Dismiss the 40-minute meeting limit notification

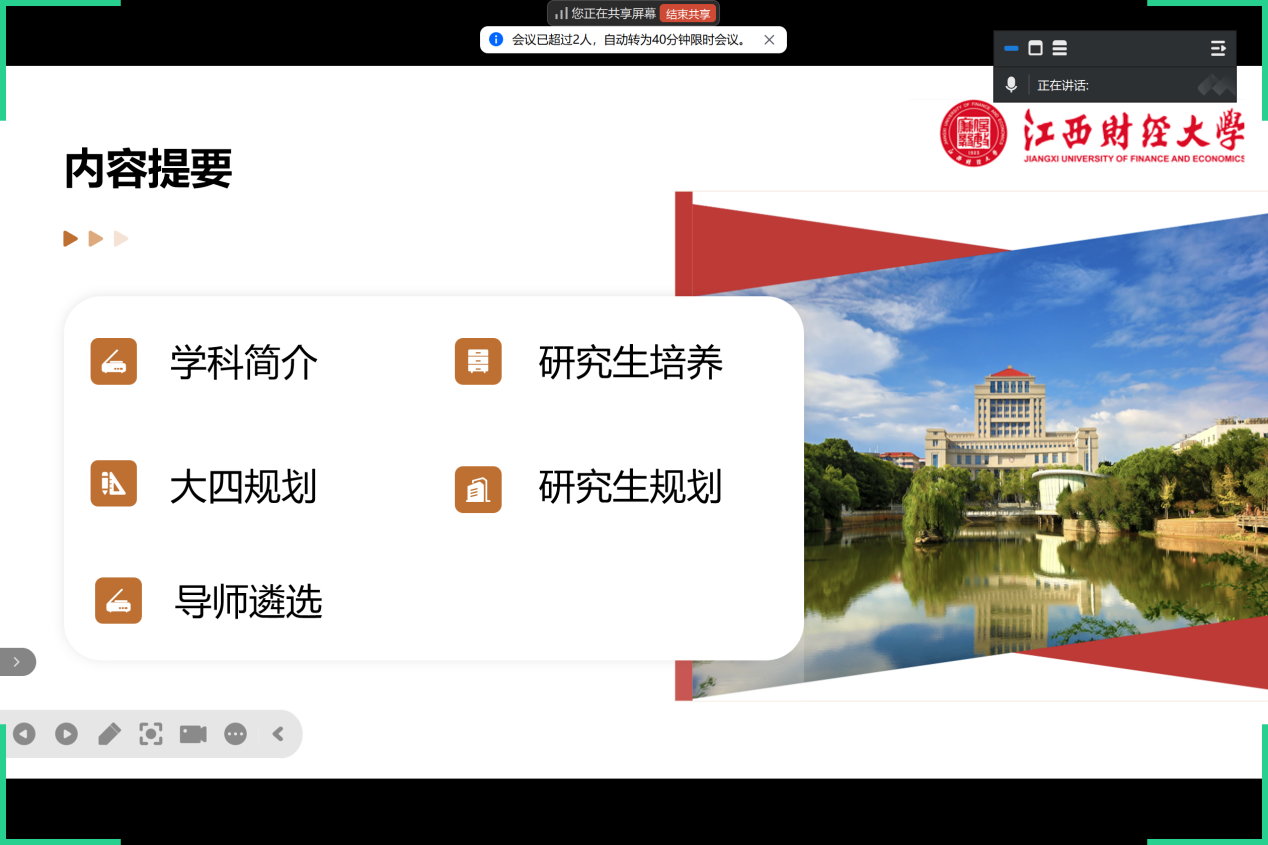pos(769,40)
